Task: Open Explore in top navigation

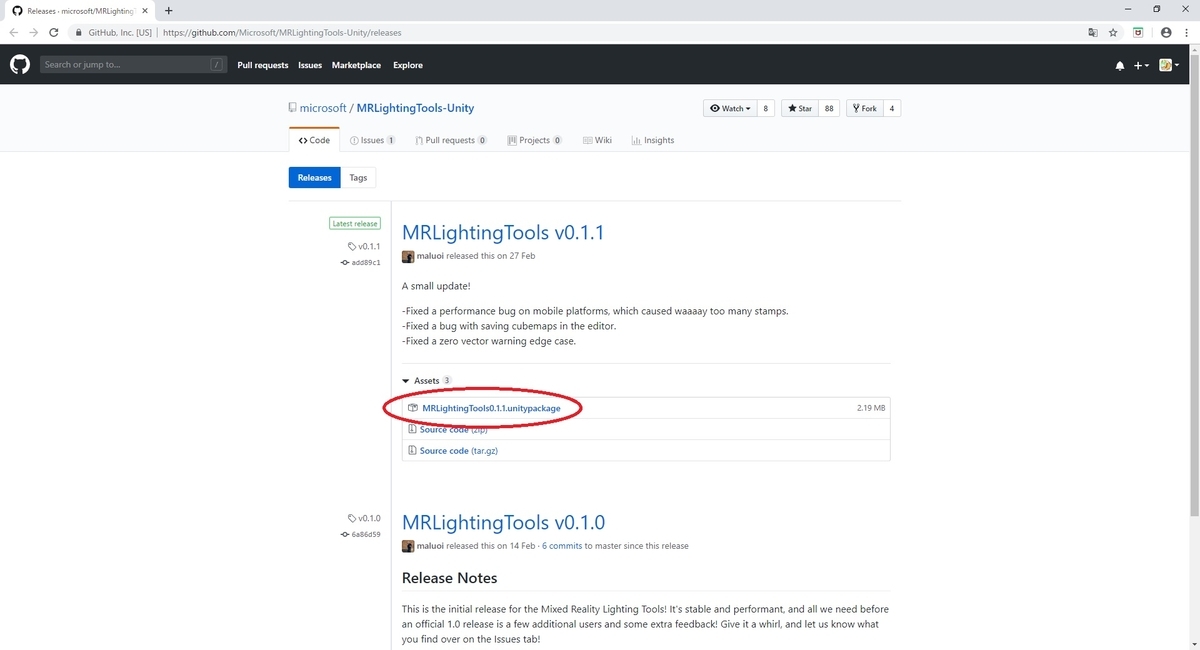Action: [408, 65]
